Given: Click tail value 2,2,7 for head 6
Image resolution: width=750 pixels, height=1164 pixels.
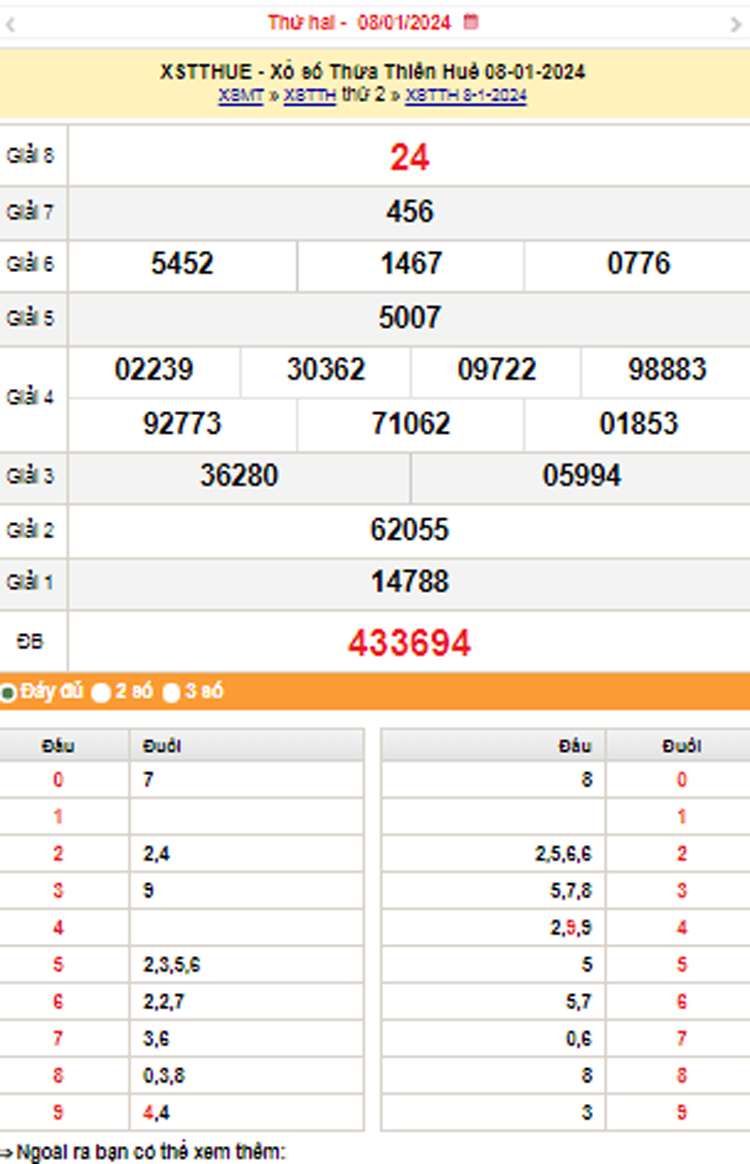Looking at the screenshot, I should tap(163, 1002).
